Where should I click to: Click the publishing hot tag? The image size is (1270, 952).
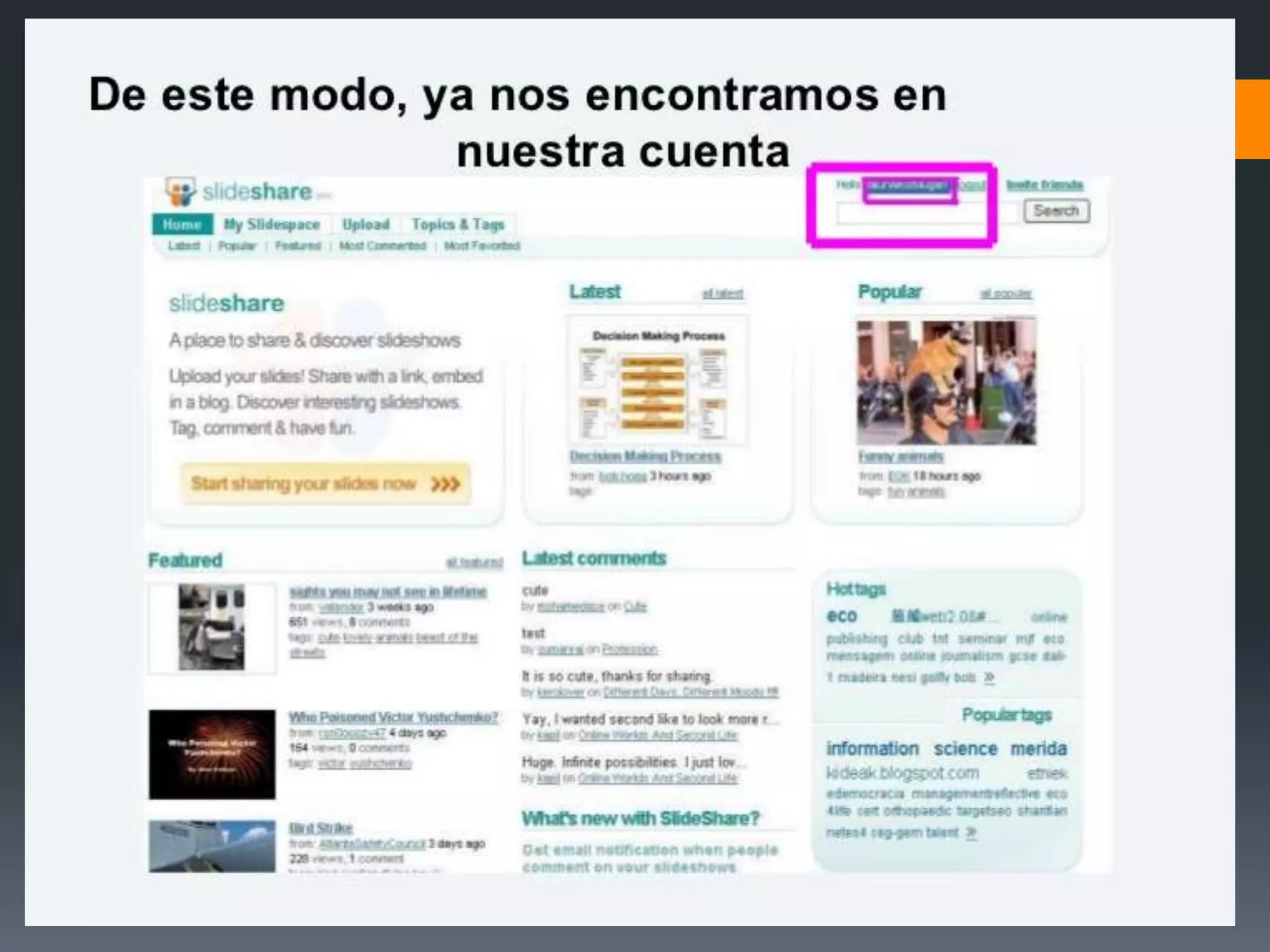tap(856, 639)
